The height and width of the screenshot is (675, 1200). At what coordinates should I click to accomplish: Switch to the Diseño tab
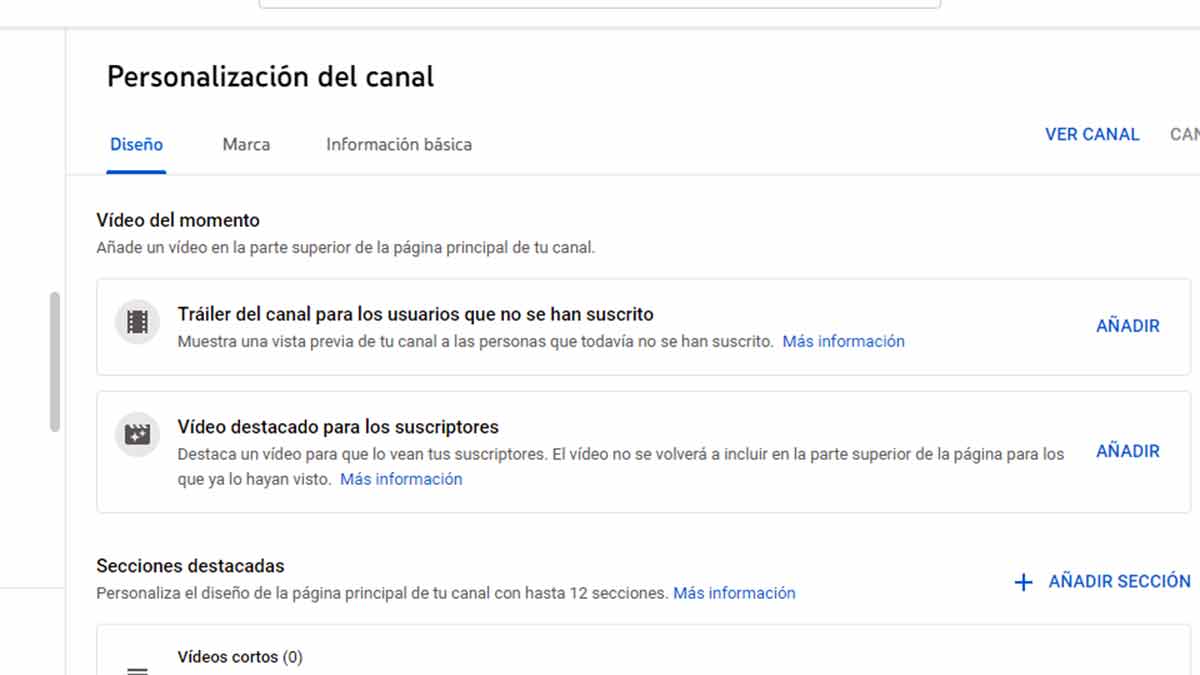136,145
